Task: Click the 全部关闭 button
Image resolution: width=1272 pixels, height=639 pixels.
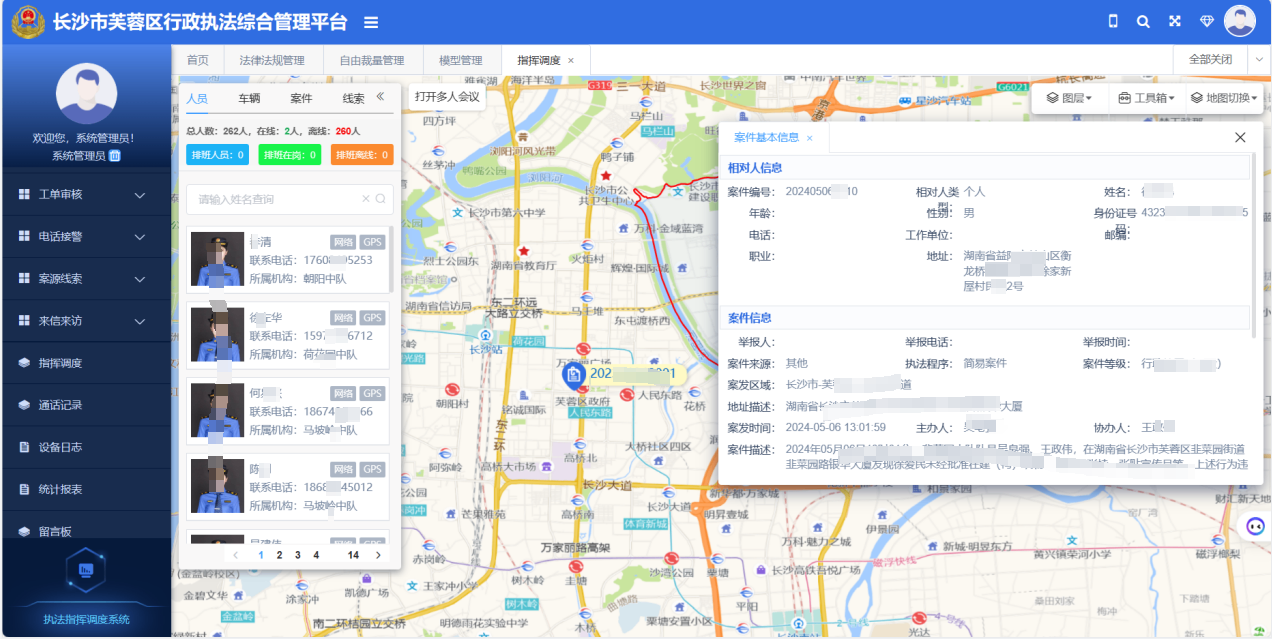Action: click(1210, 59)
